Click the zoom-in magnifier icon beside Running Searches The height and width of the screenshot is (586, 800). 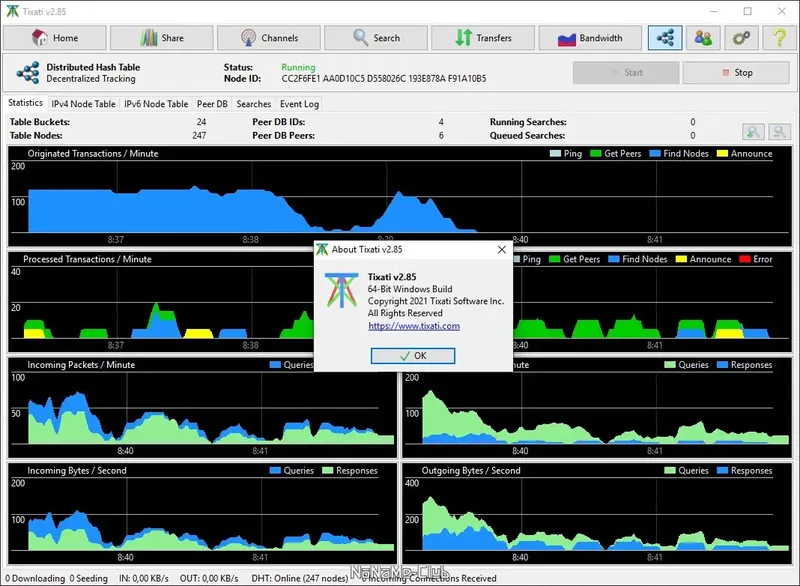pos(754,132)
